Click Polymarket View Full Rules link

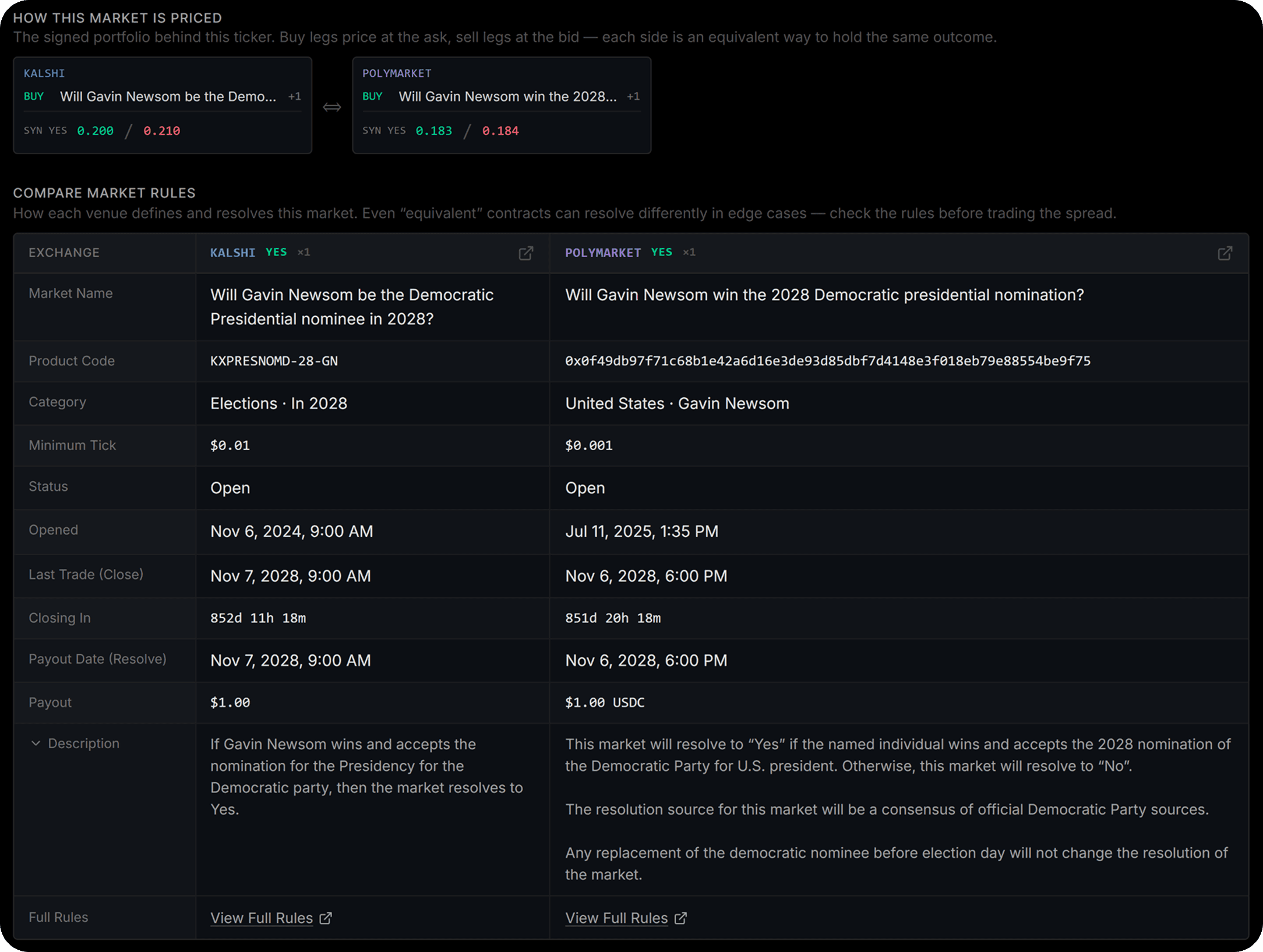(626, 918)
